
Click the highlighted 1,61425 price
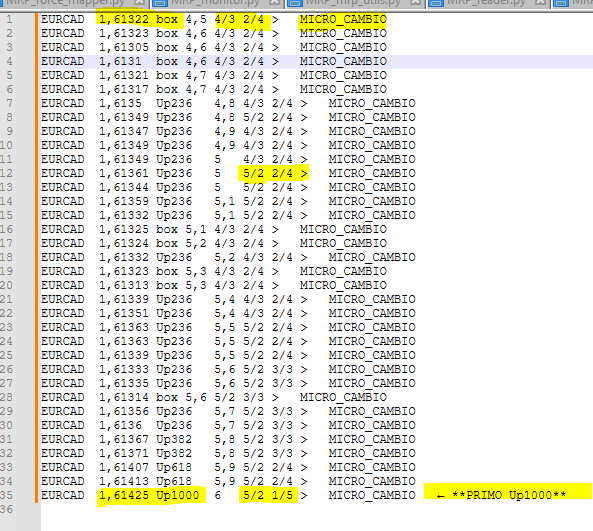click(124, 495)
